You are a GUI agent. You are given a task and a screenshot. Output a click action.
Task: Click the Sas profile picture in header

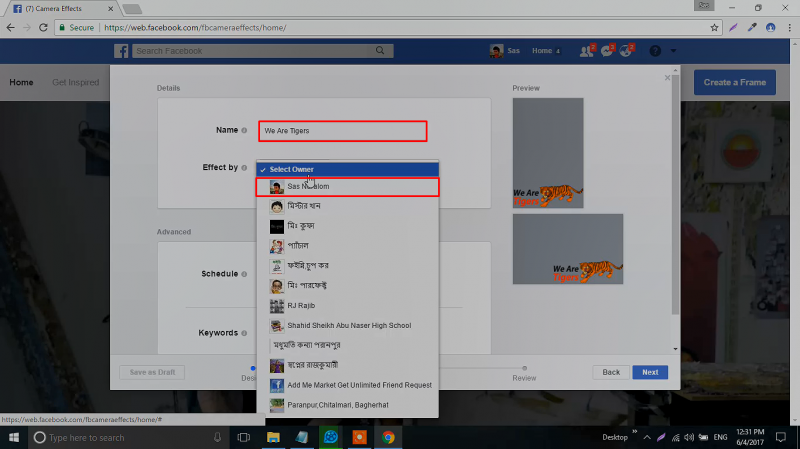tap(496, 51)
